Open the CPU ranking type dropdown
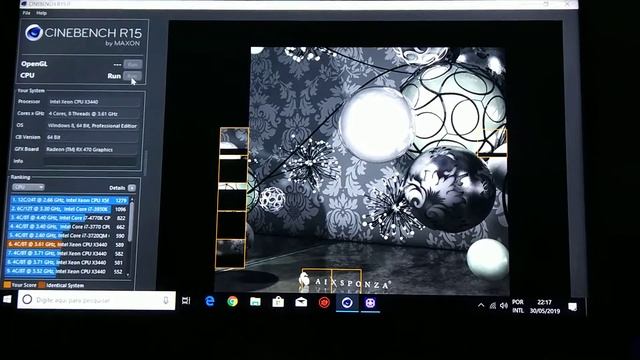 click(28, 187)
